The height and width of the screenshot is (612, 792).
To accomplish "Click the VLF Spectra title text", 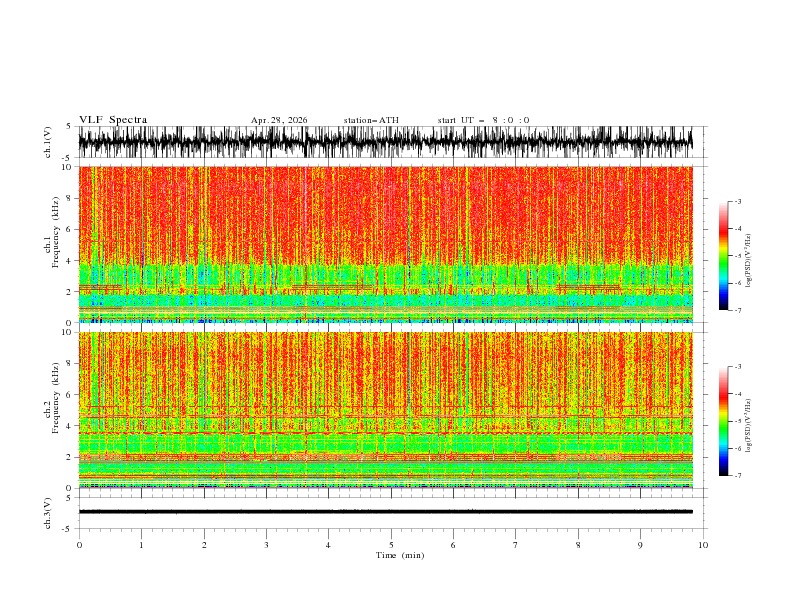I will tap(113, 120).
